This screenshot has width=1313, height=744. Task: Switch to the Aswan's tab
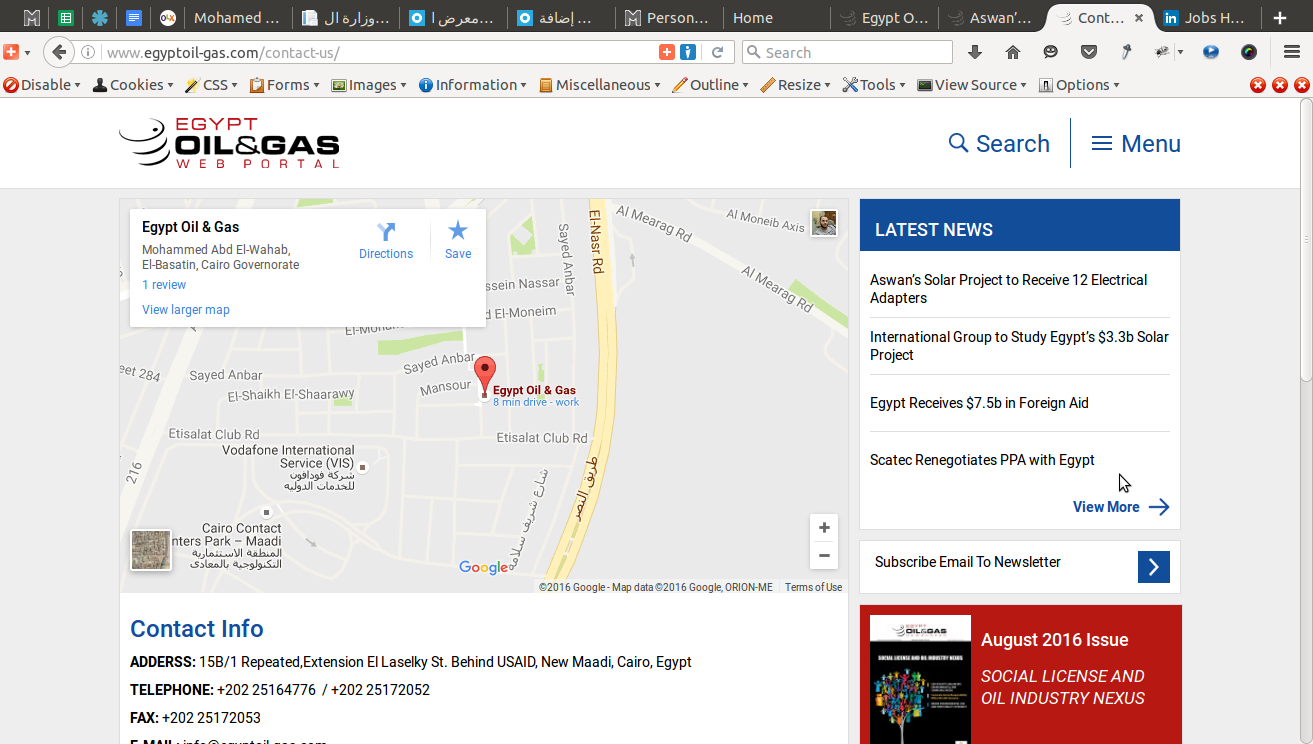coord(990,18)
